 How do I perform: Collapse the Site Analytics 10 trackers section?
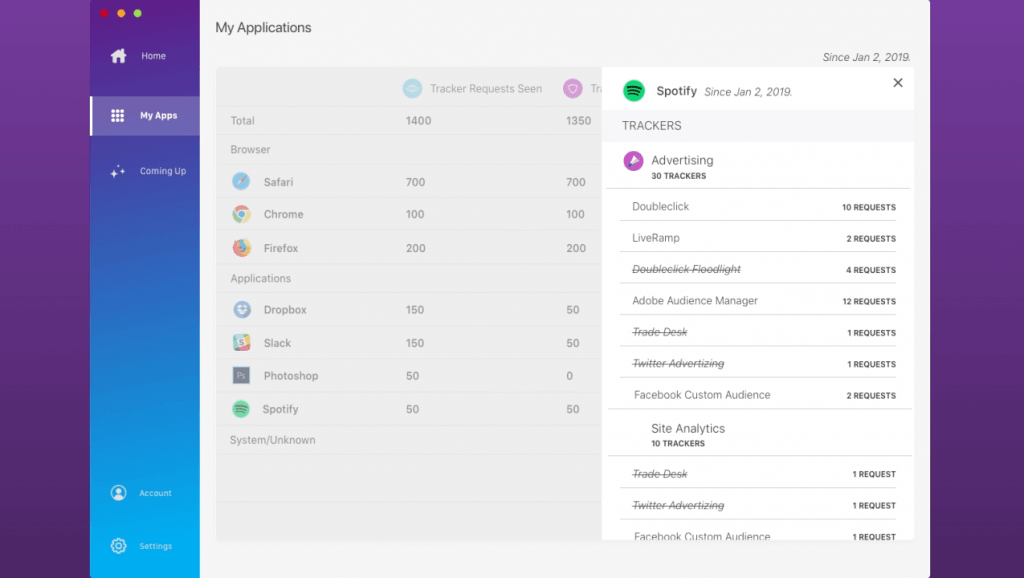758,434
